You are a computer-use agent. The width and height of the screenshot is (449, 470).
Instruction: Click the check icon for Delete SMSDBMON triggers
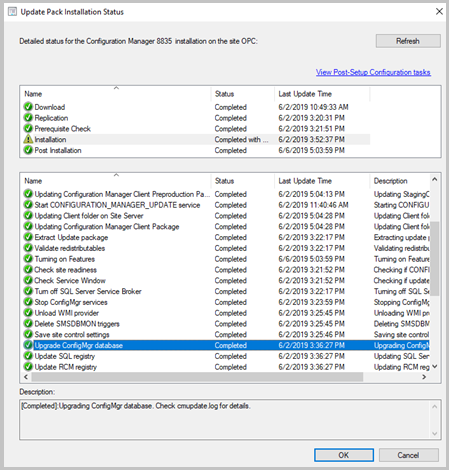[28, 324]
